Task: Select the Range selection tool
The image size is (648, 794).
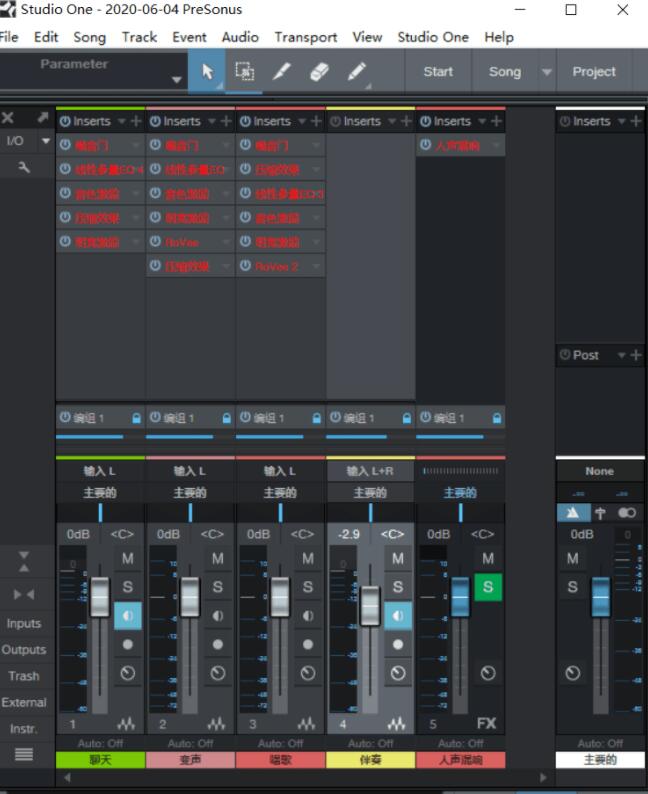Action: tap(244, 72)
